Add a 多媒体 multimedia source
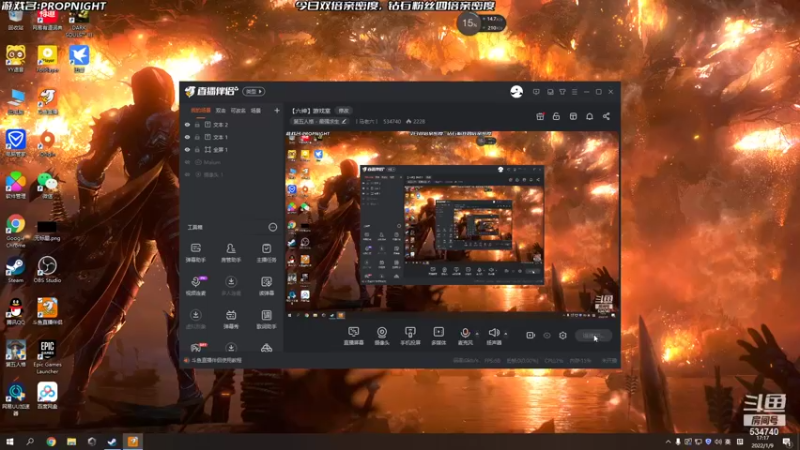 [438, 336]
